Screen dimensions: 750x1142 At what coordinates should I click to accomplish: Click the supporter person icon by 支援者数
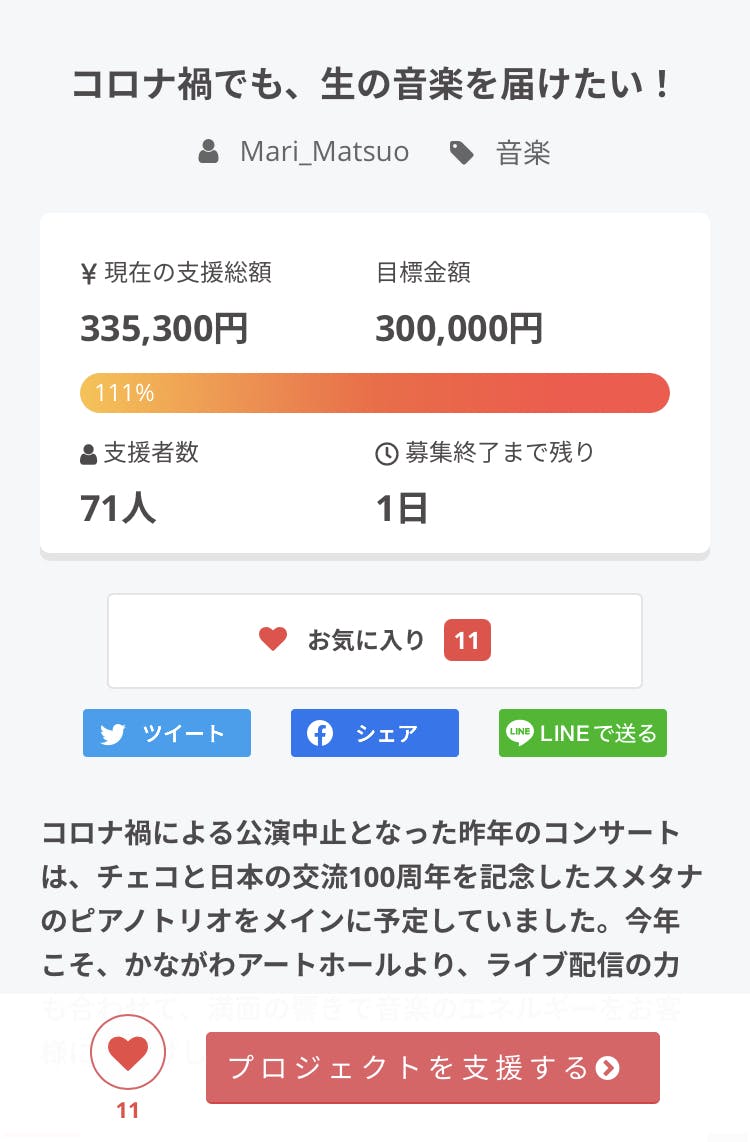[x=88, y=454]
